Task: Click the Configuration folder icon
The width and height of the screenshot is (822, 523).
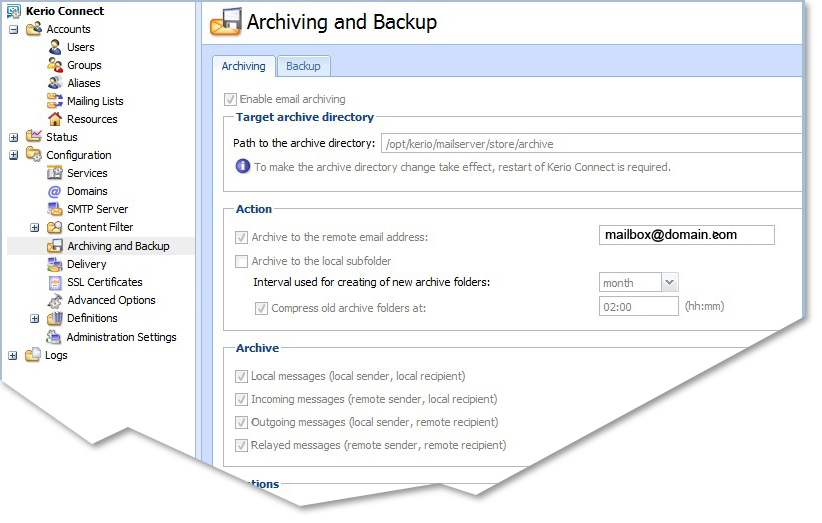Action: (34, 155)
